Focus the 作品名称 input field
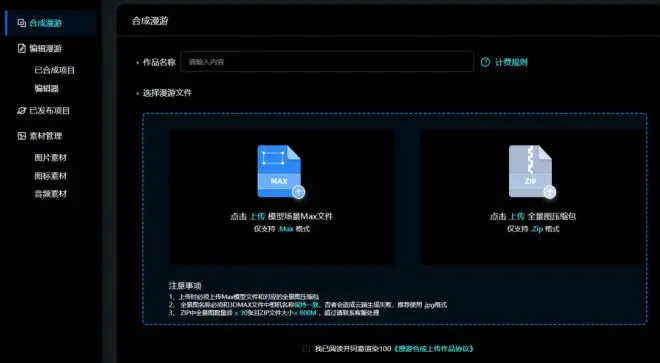 327,62
